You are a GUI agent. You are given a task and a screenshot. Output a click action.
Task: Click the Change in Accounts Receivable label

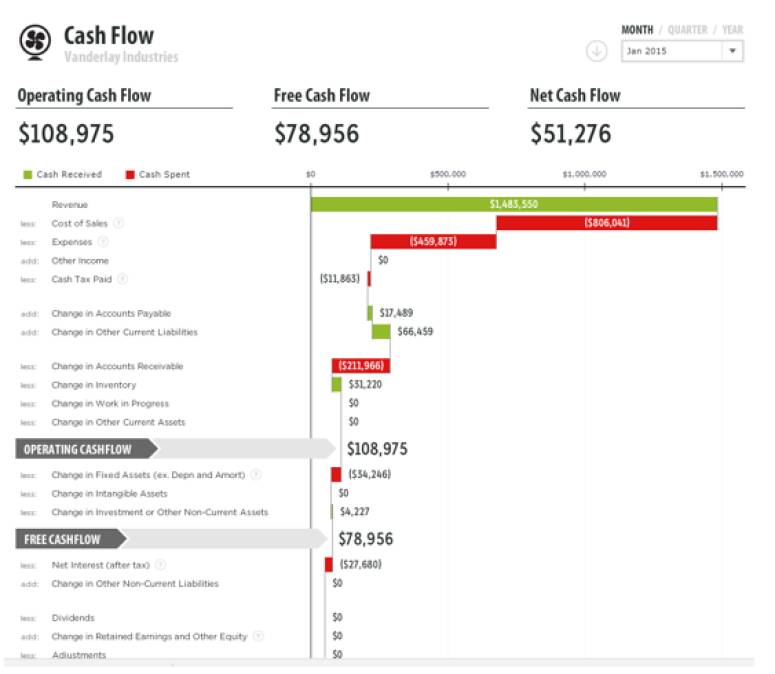click(x=117, y=366)
